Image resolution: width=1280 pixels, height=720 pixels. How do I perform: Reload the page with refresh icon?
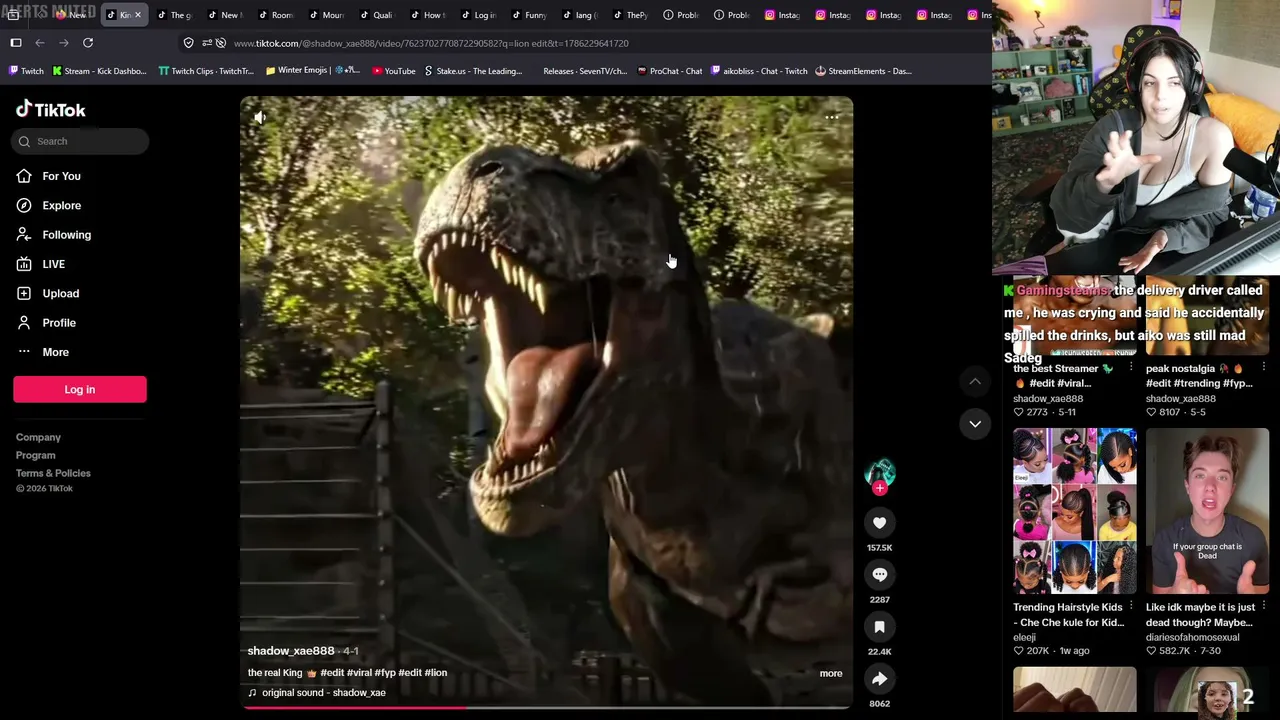[88, 43]
